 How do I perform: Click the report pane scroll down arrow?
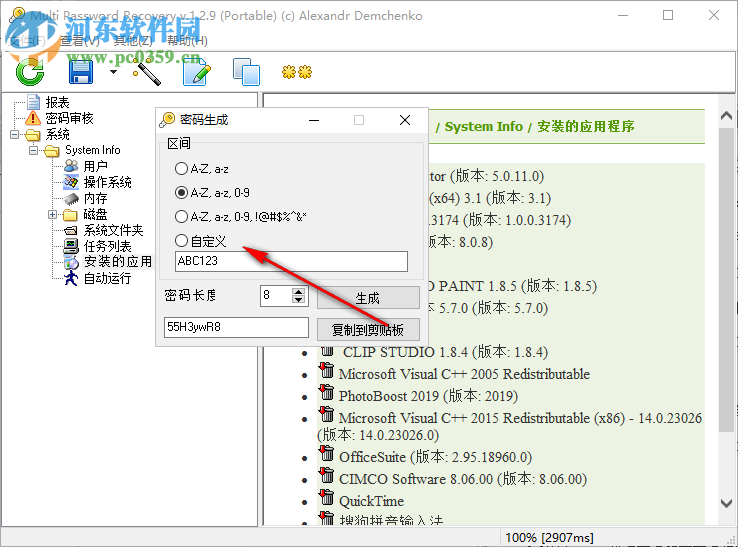(726, 503)
